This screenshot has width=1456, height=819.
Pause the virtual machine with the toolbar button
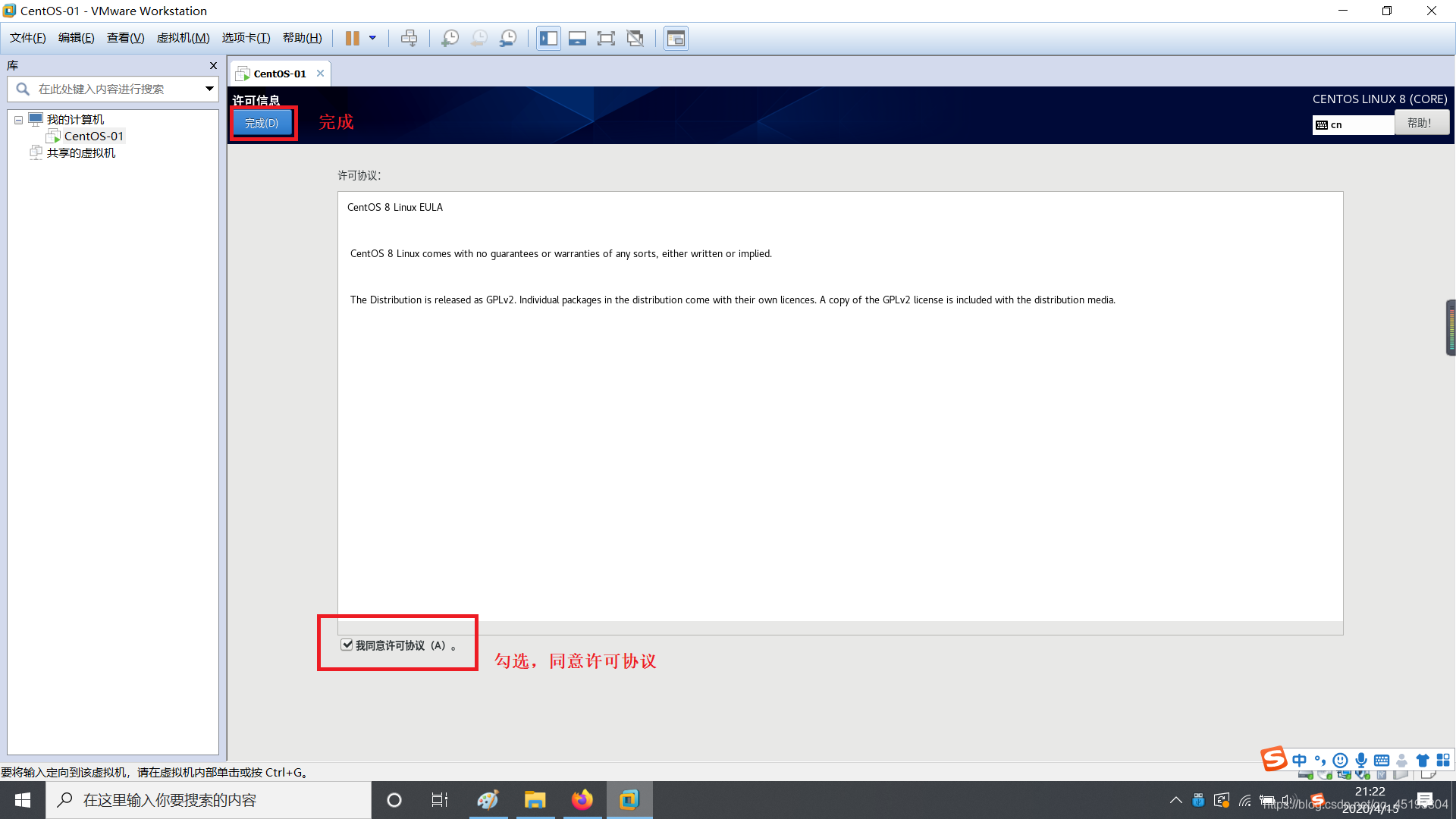click(x=352, y=38)
